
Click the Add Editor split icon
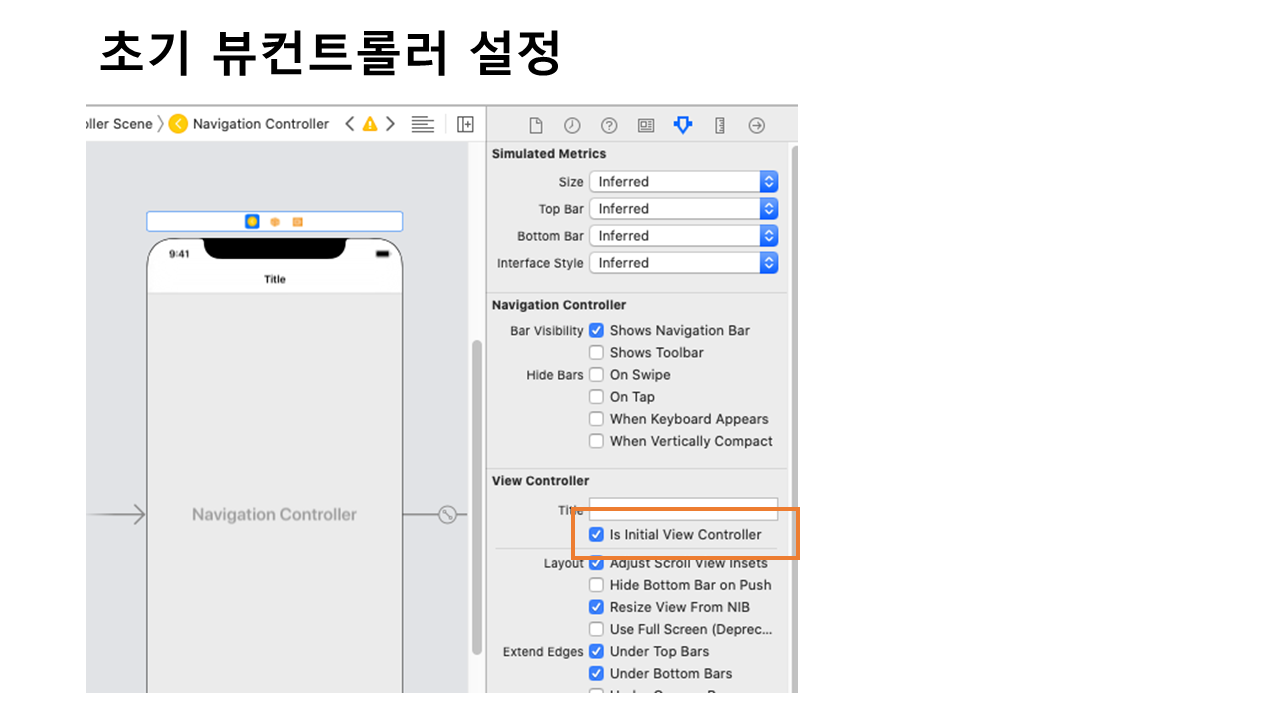pos(465,124)
